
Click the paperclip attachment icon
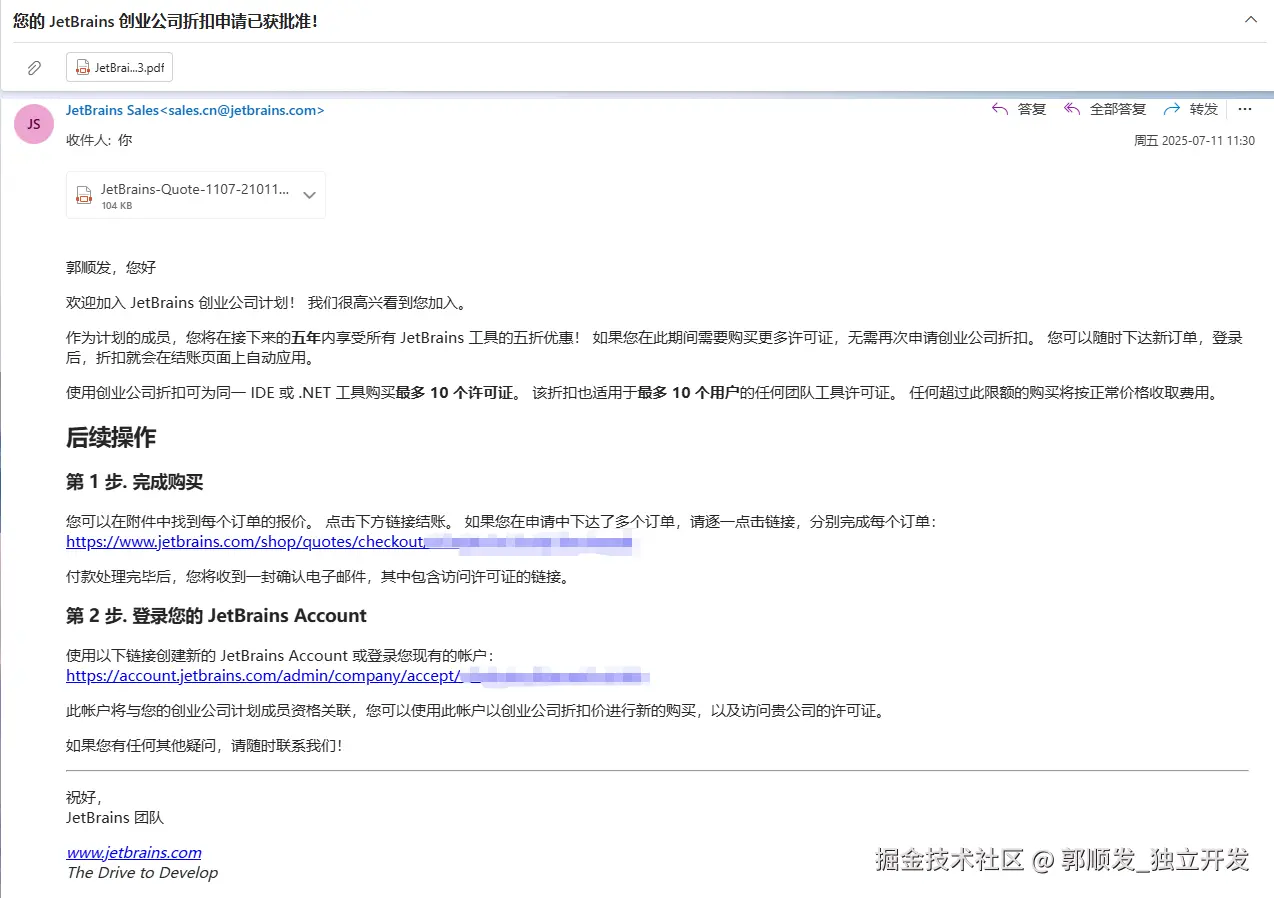(34, 67)
